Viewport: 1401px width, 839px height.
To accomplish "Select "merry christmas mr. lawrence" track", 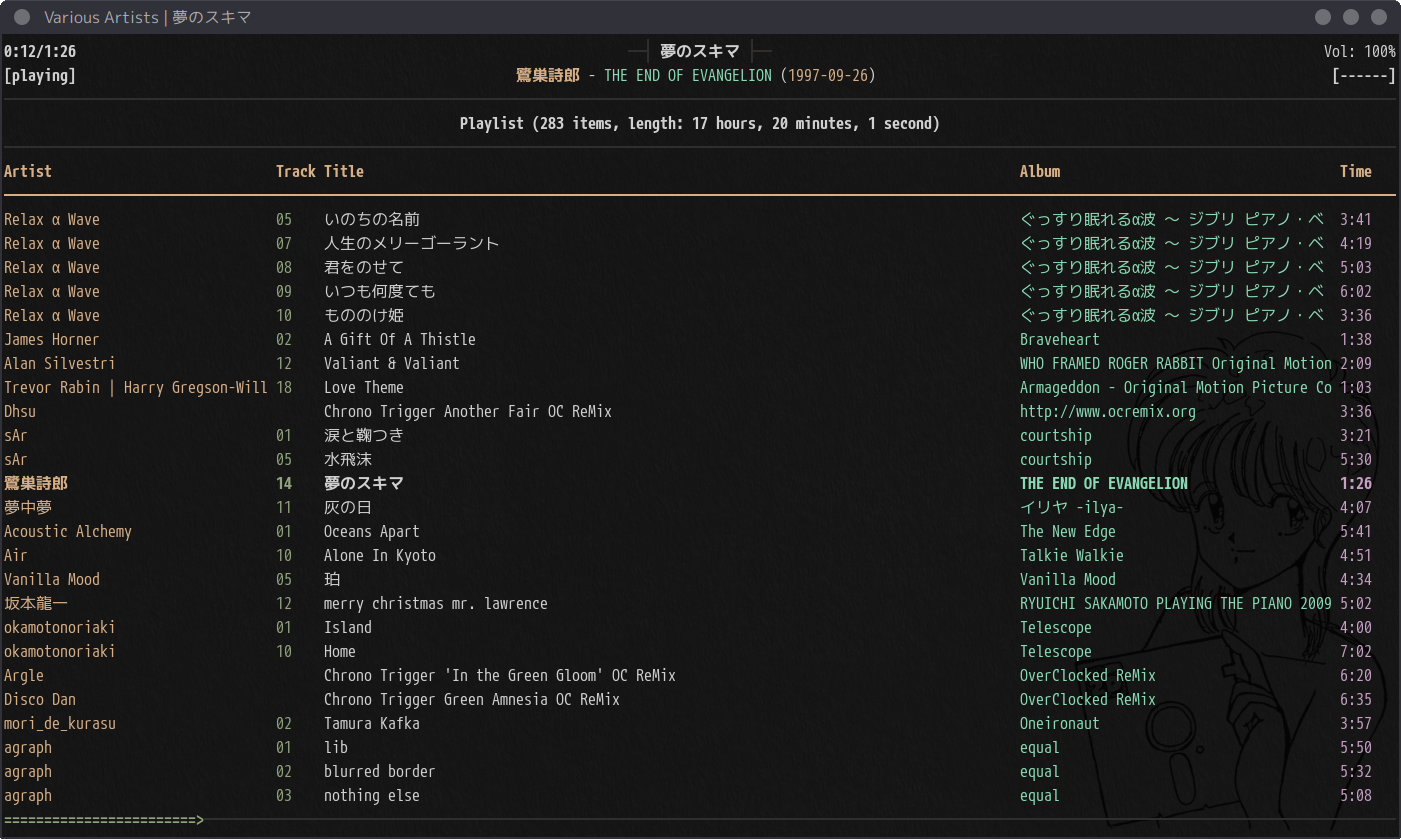I will pos(435,604).
